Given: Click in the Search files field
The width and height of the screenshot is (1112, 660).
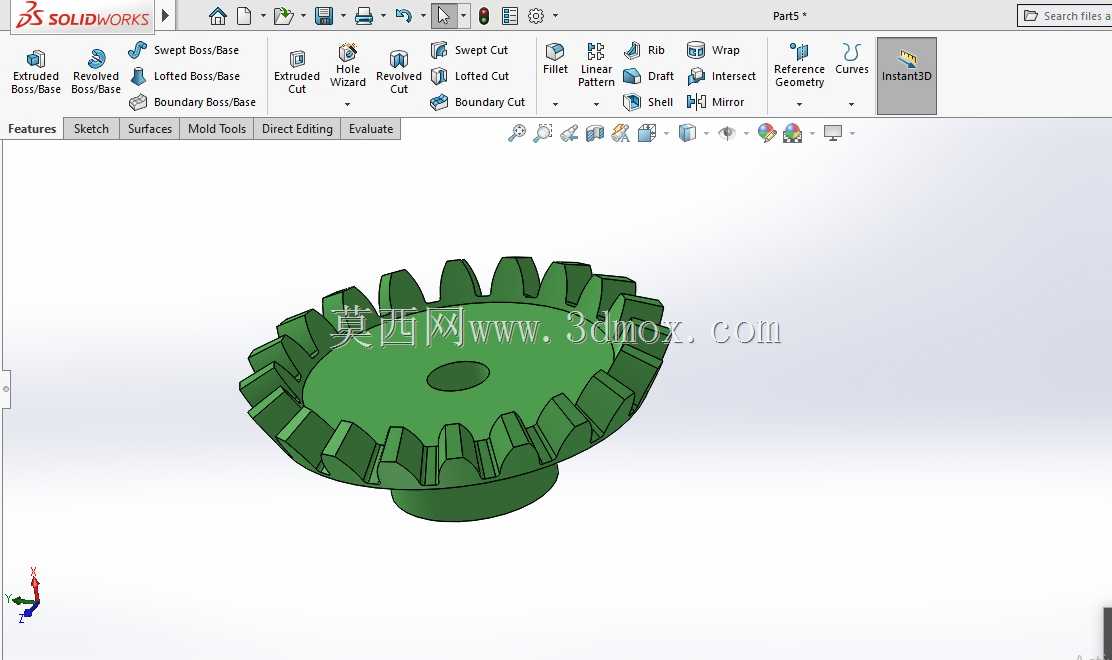Looking at the screenshot, I should (x=1064, y=16).
